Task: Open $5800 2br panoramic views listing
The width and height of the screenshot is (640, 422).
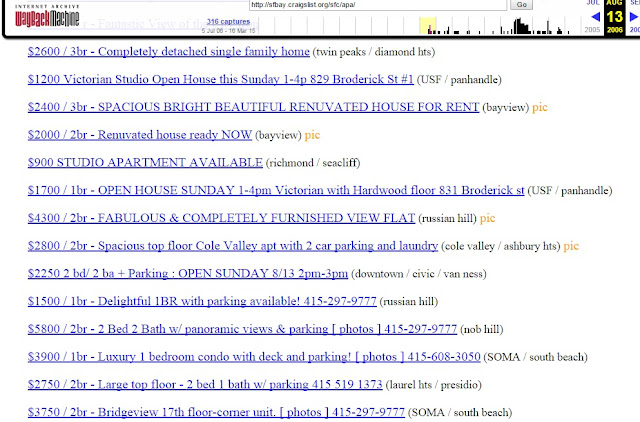Action: (242, 329)
